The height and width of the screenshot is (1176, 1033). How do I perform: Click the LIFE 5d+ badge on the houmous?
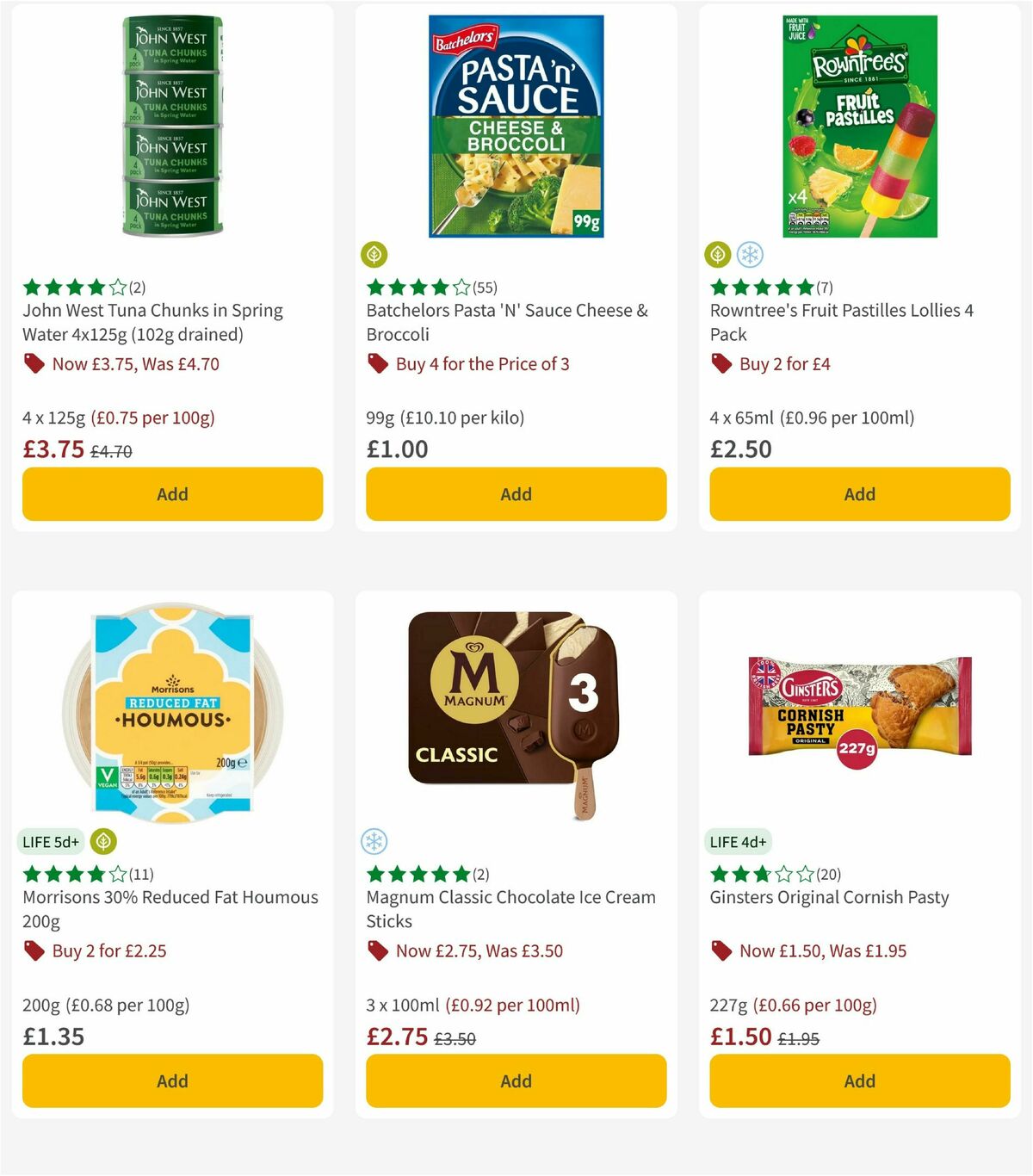pyautogui.click(x=52, y=841)
